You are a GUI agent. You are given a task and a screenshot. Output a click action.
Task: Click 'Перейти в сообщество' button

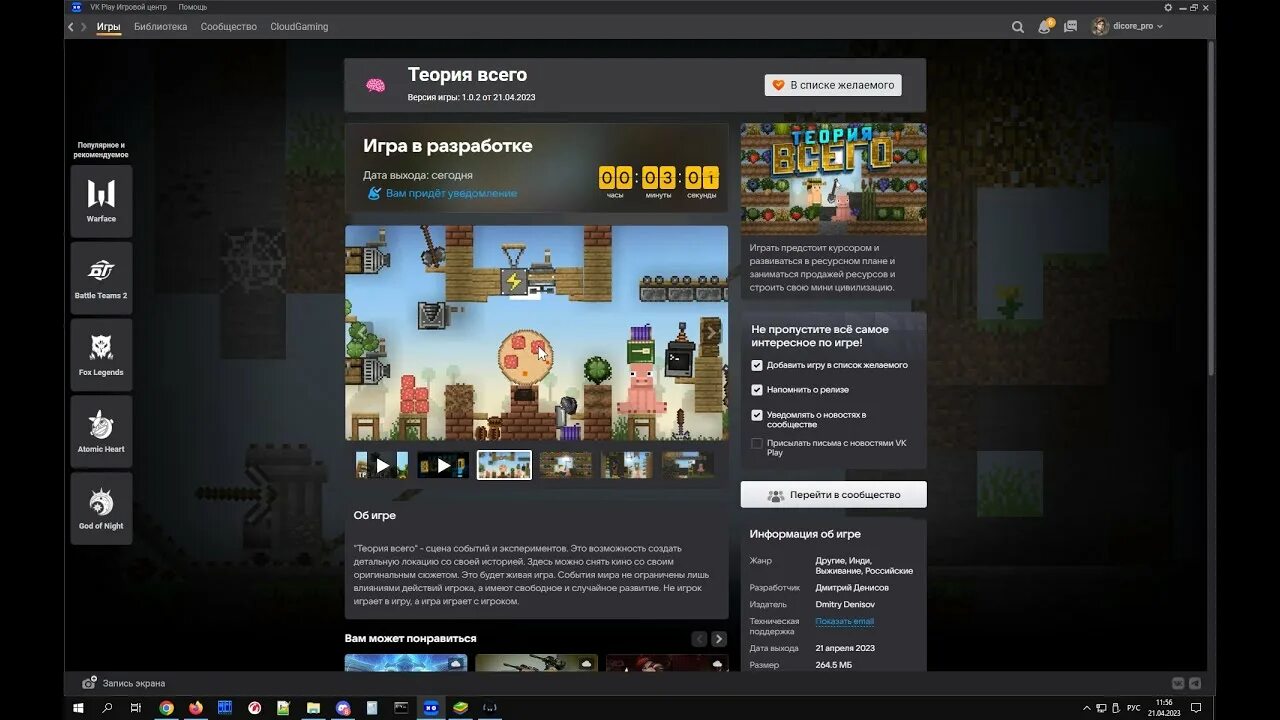click(834, 495)
